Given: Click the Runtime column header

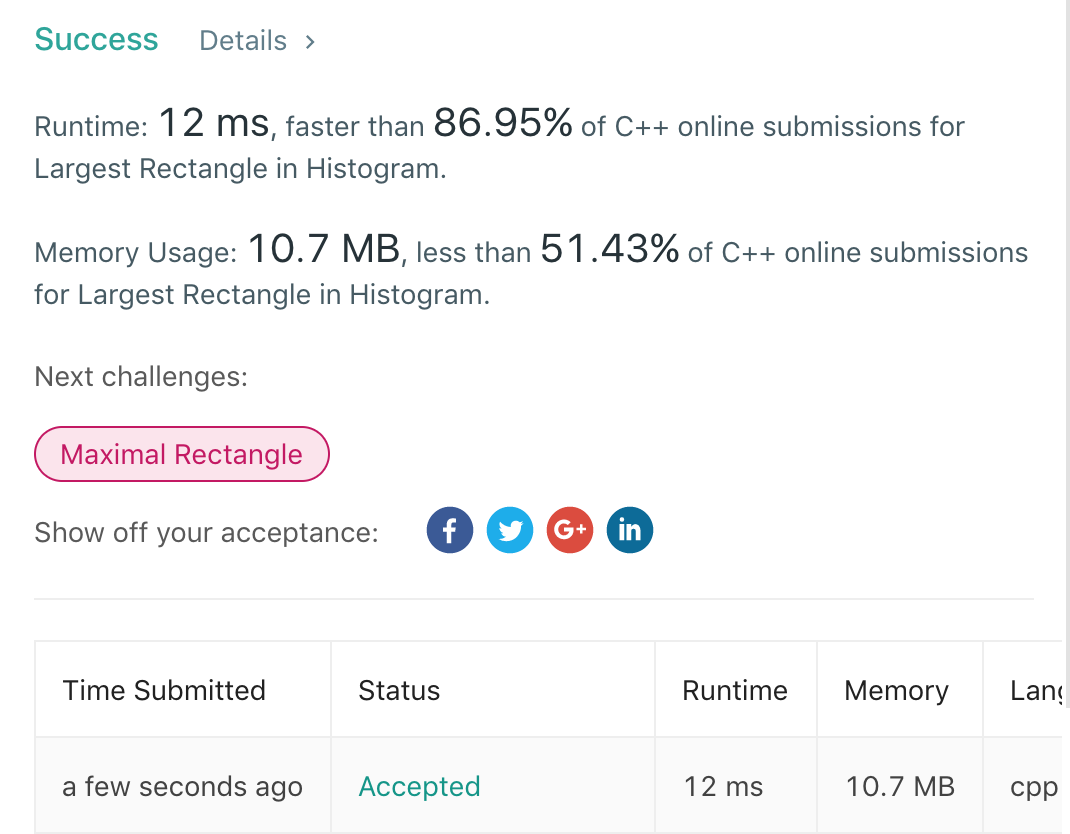Looking at the screenshot, I should pyautogui.click(x=735, y=690).
